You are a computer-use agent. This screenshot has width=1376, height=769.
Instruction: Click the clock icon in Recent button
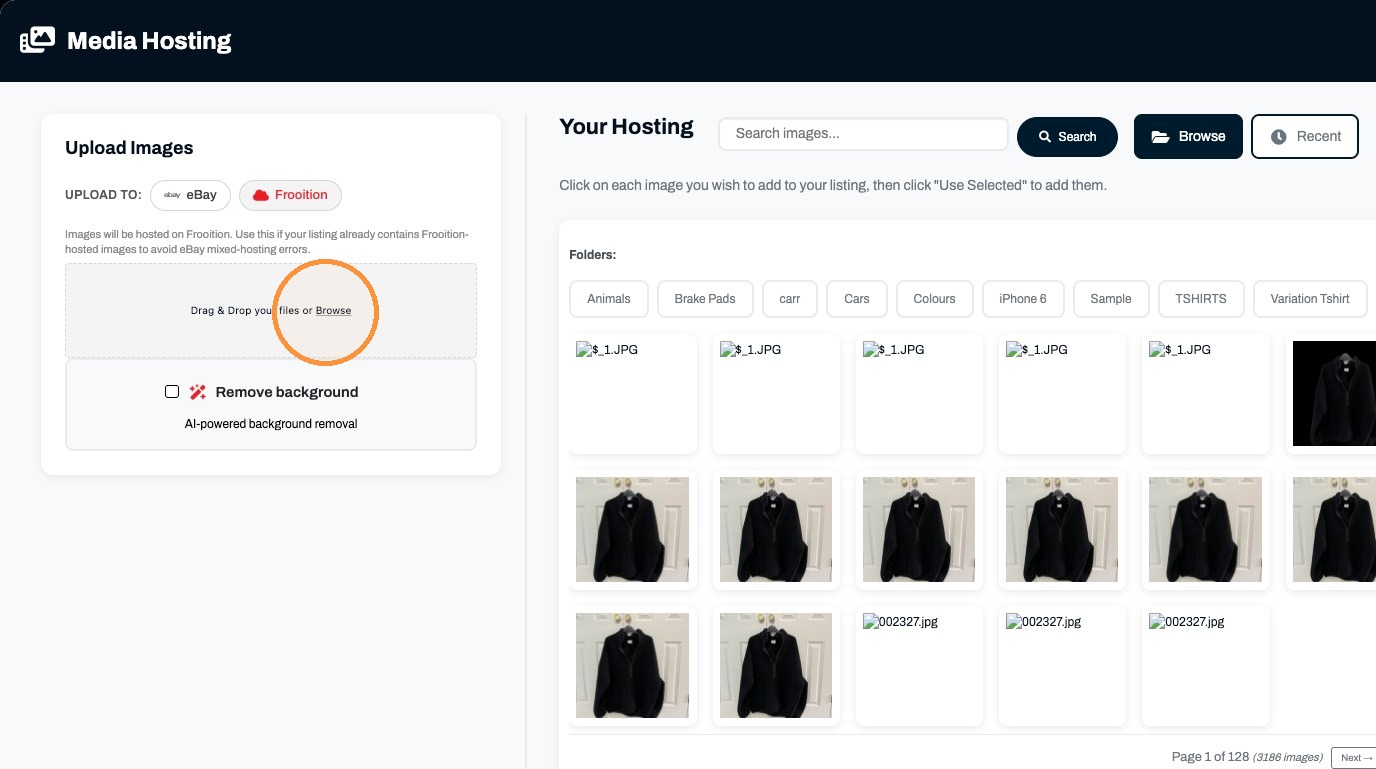(x=1278, y=137)
